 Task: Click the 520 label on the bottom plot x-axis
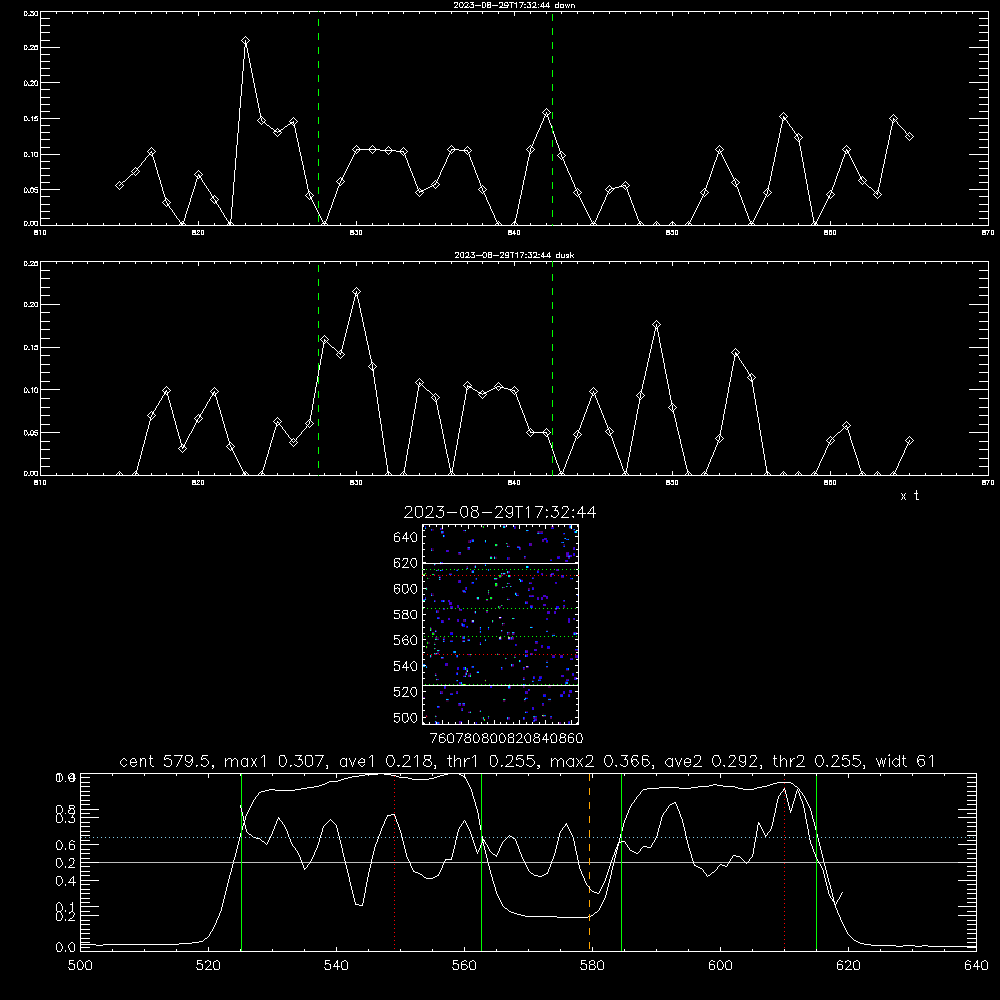click(208, 966)
